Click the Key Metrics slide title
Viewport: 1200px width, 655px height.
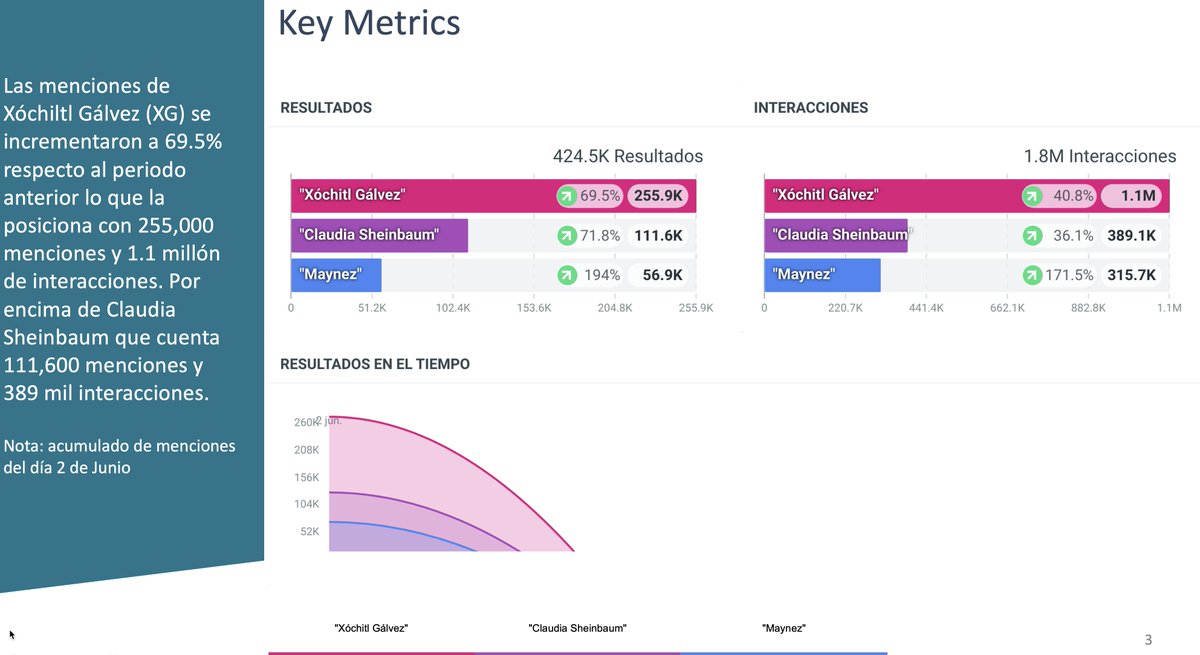coord(369,22)
